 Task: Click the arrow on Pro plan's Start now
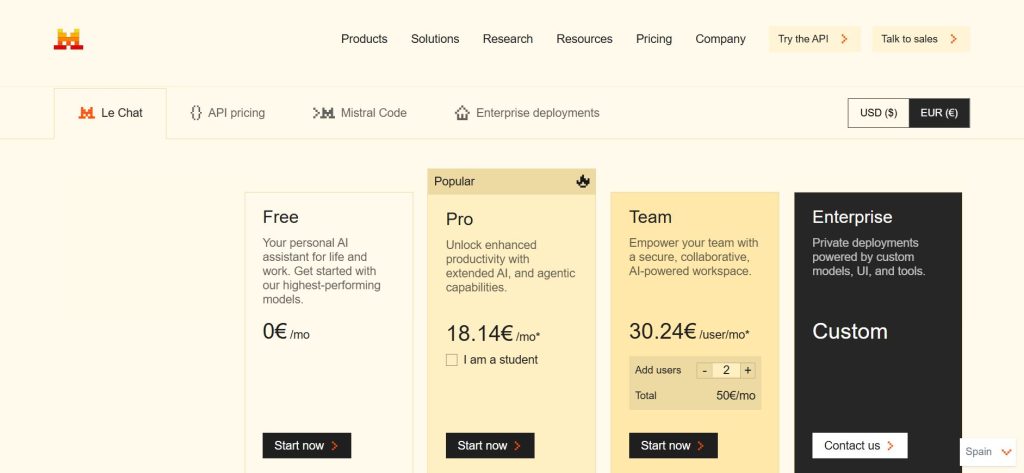518,446
